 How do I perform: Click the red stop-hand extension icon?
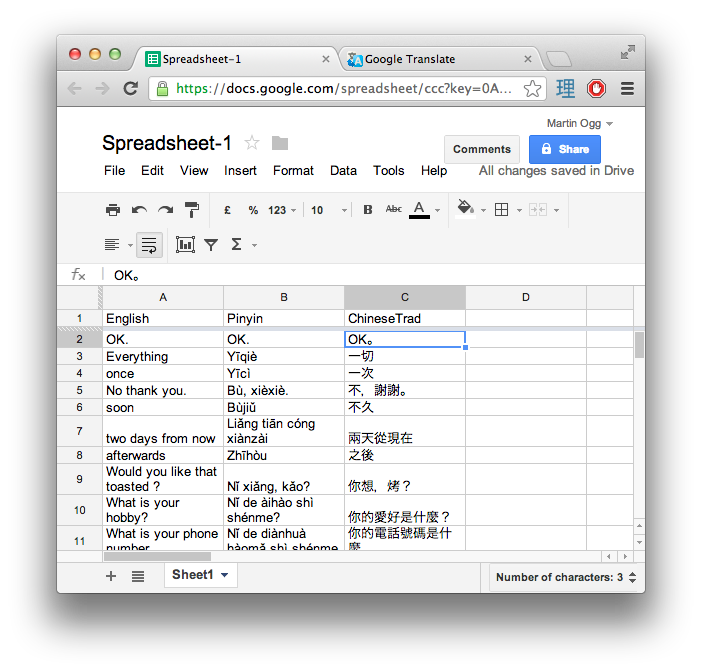click(596, 89)
